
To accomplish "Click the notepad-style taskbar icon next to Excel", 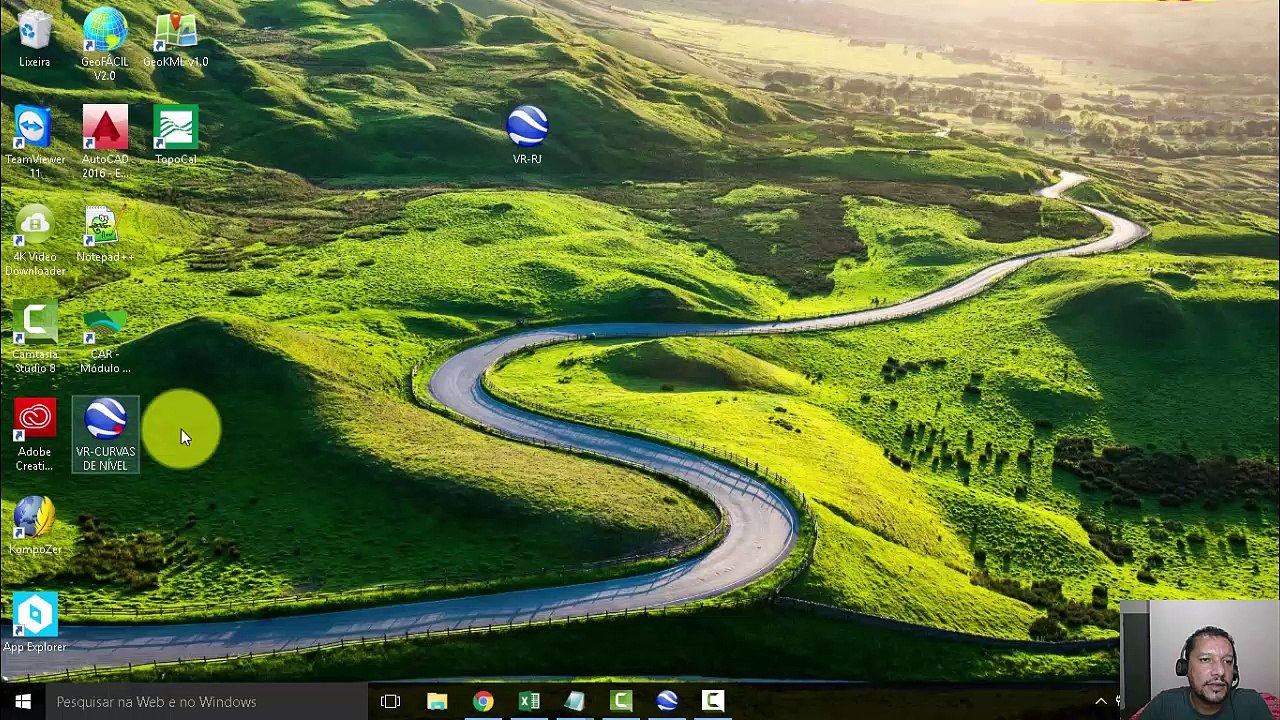I will click(575, 702).
